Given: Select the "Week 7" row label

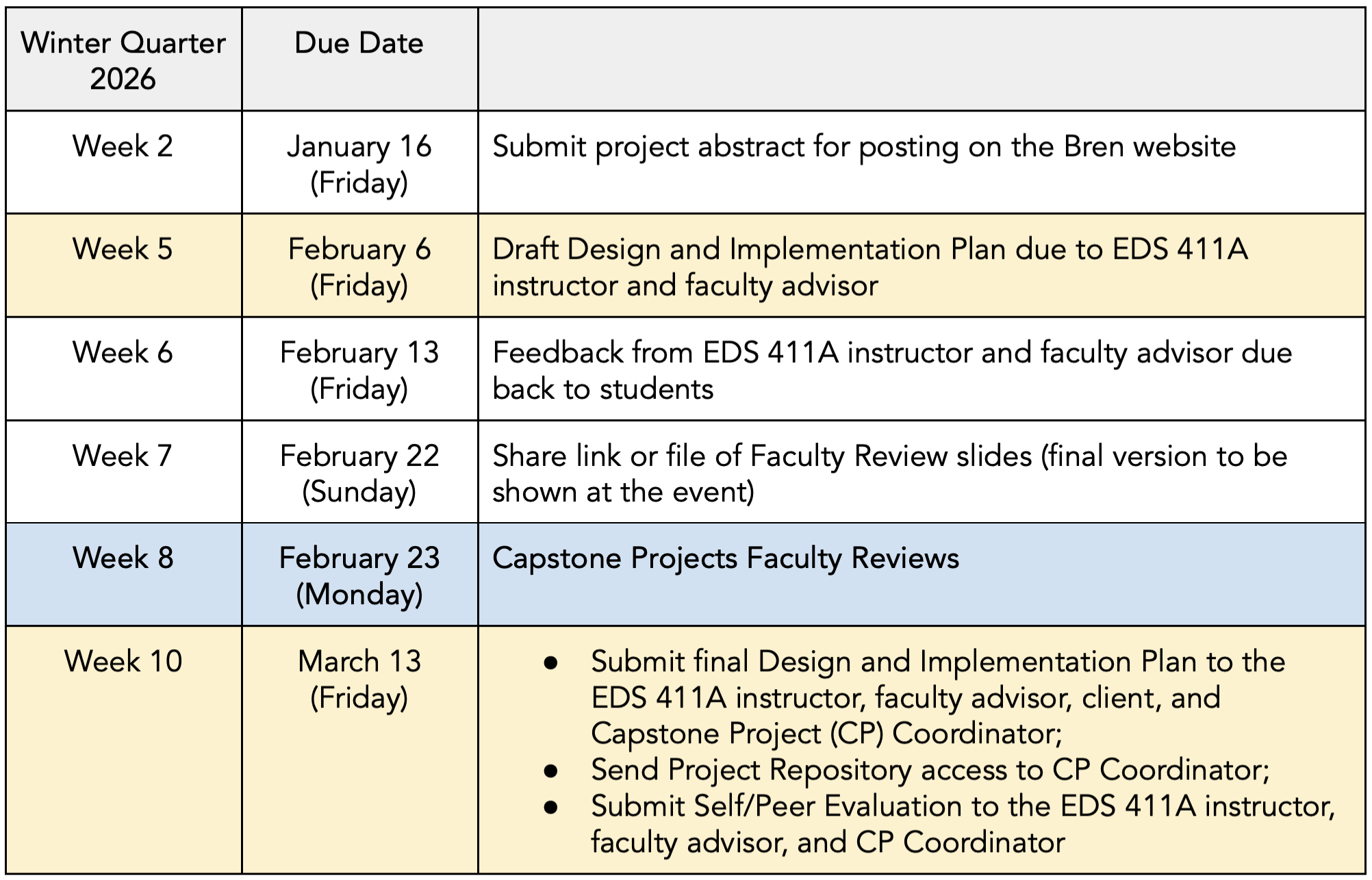Looking at the screenshot, I should click(x=123, y=456).
